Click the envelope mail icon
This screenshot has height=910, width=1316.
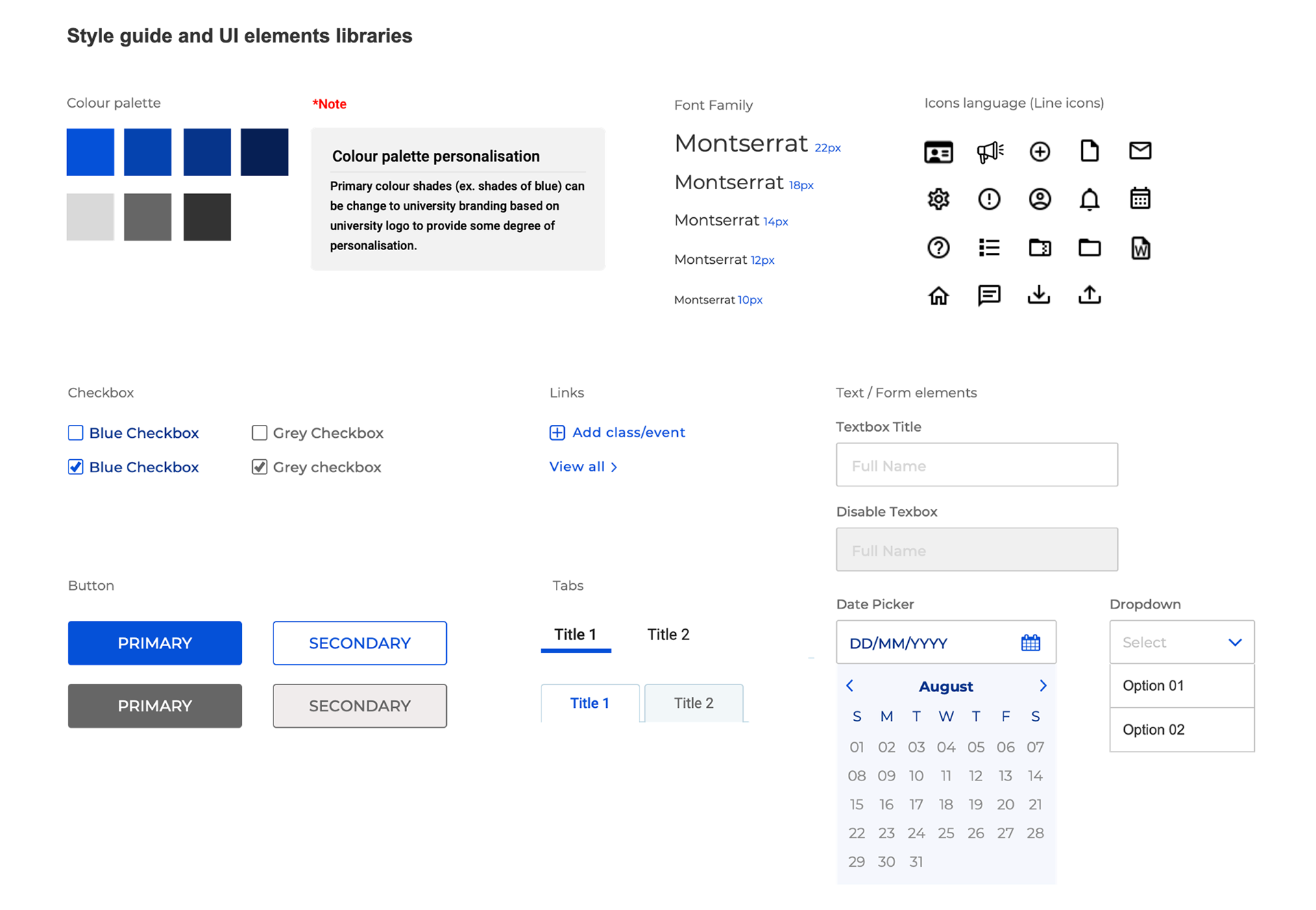tap(1140, 150)
